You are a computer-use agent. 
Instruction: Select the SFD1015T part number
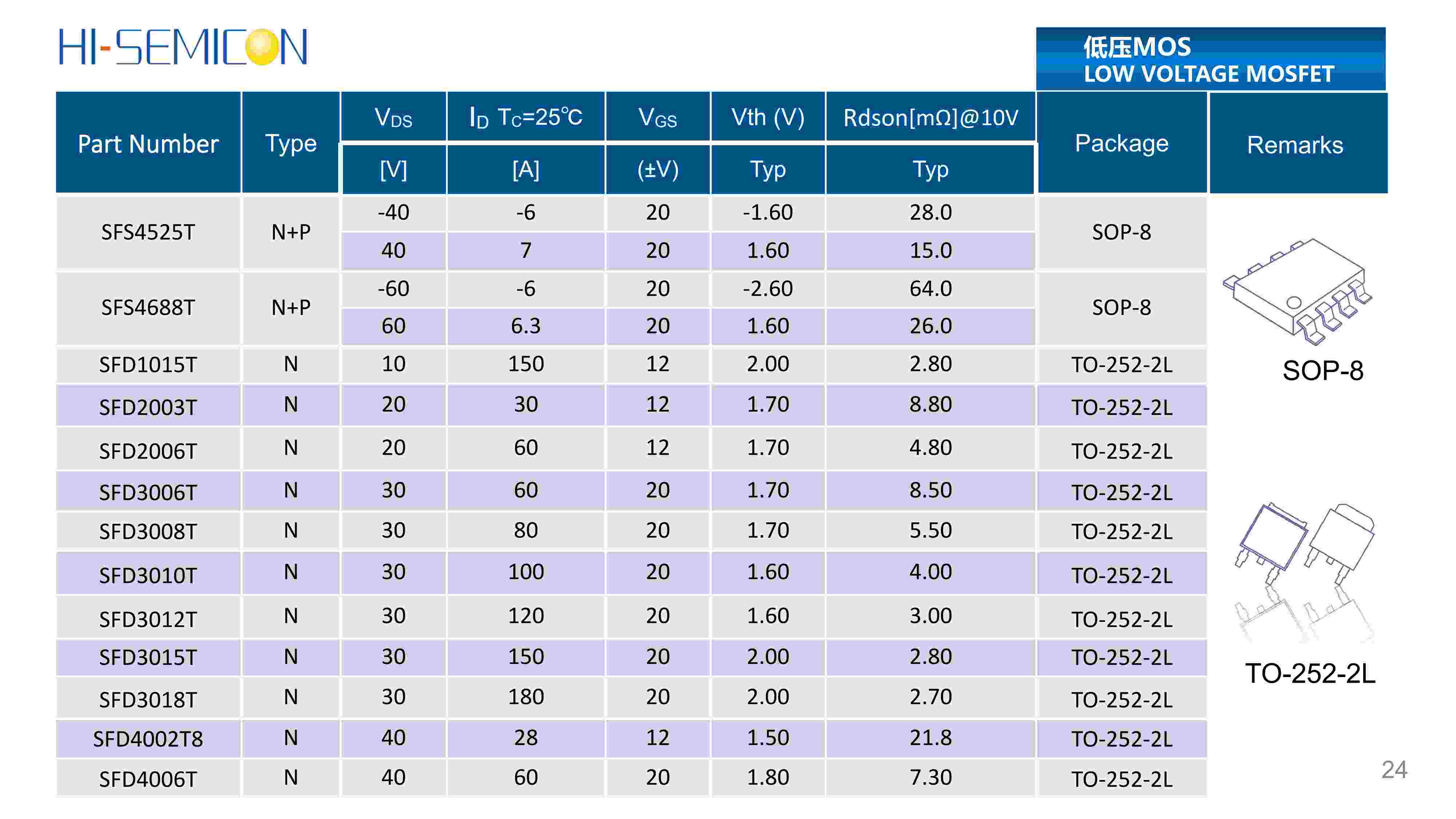click(x=148, y=365)
